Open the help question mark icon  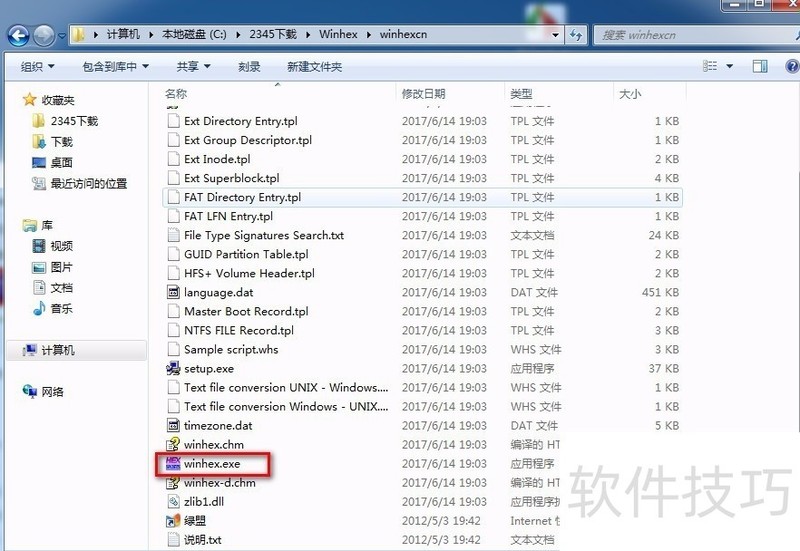(x=792, y=66)
